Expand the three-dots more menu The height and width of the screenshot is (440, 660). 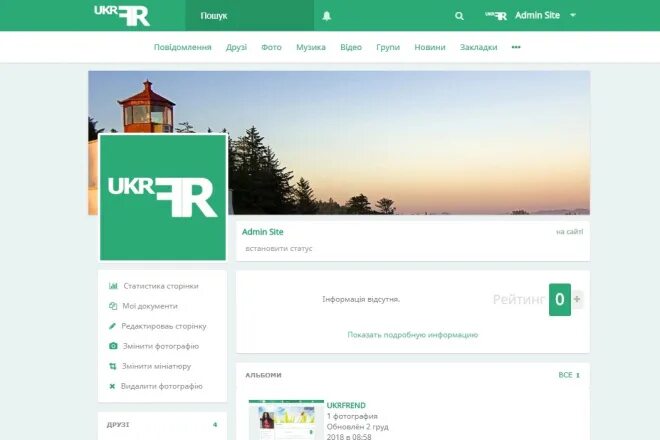pos(516,47)
